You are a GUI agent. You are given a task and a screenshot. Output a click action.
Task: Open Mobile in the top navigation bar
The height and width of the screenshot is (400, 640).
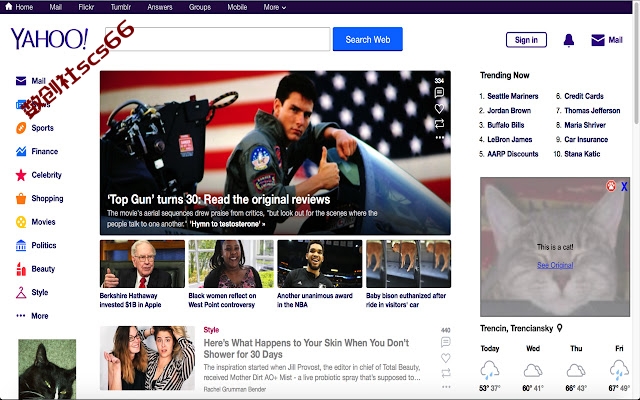click(237, 7)
